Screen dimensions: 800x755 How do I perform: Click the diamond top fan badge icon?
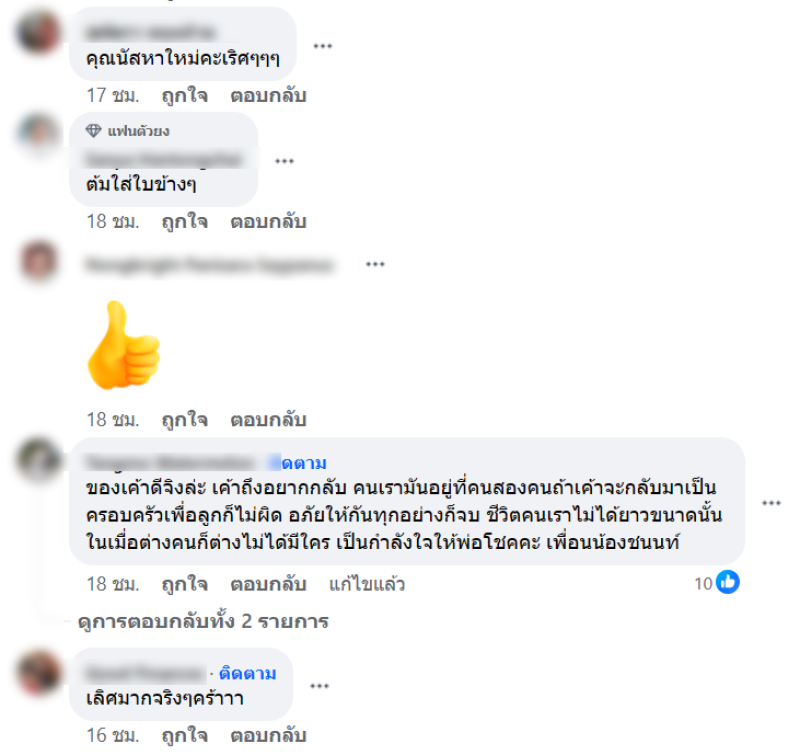click(x=93, y=131)
